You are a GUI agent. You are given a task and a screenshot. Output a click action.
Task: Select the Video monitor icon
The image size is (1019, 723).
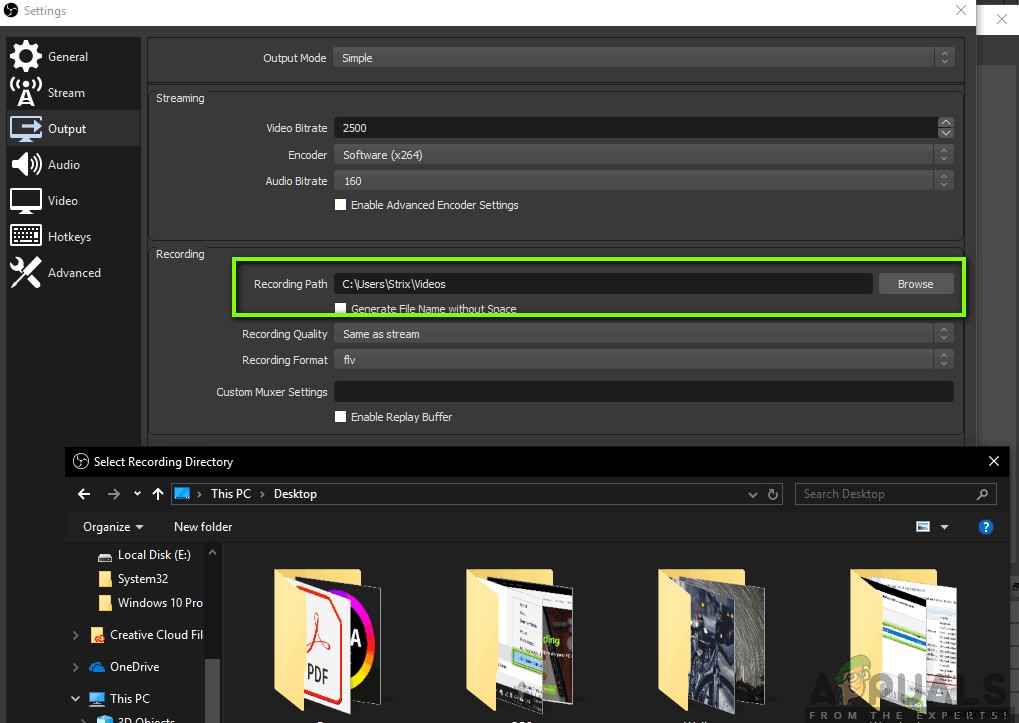(x=25, y=201)
